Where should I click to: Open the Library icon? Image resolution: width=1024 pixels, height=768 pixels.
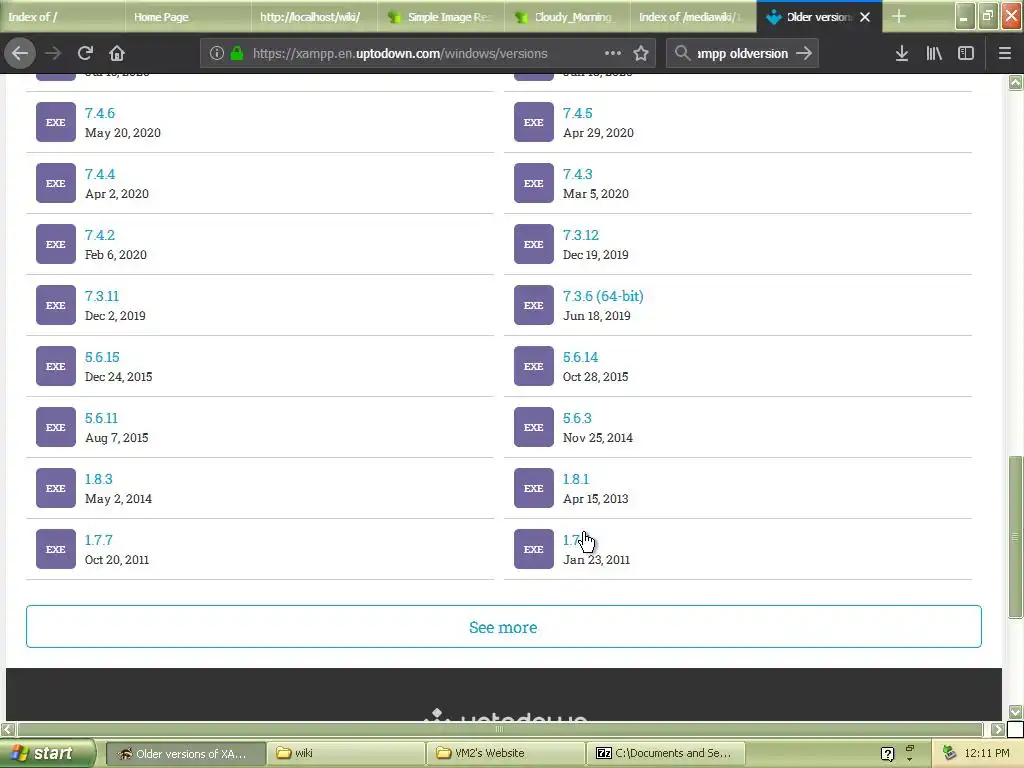[934, 53]
